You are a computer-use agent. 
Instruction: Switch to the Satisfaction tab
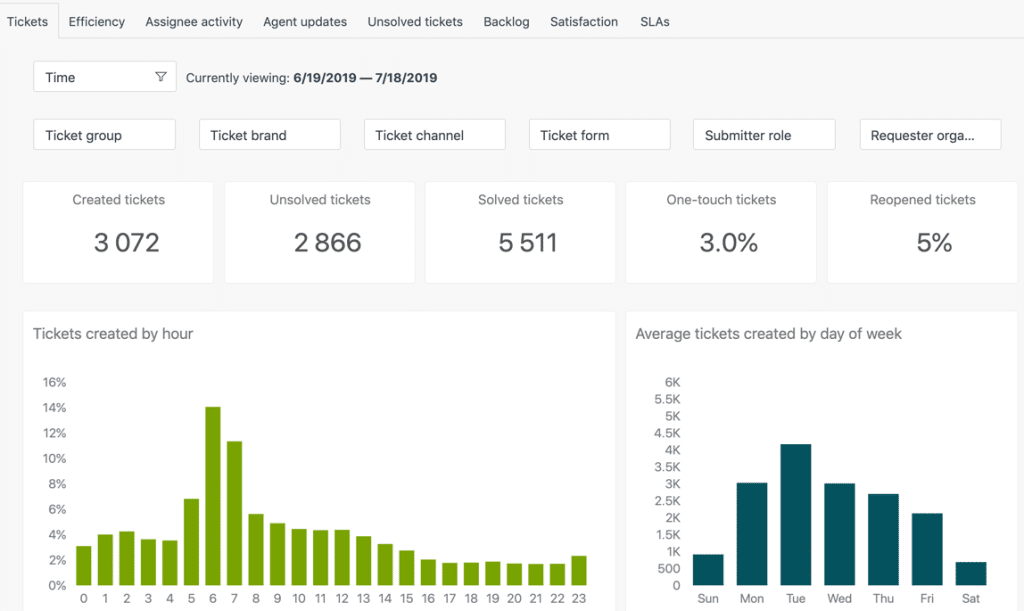coord(584,21)
